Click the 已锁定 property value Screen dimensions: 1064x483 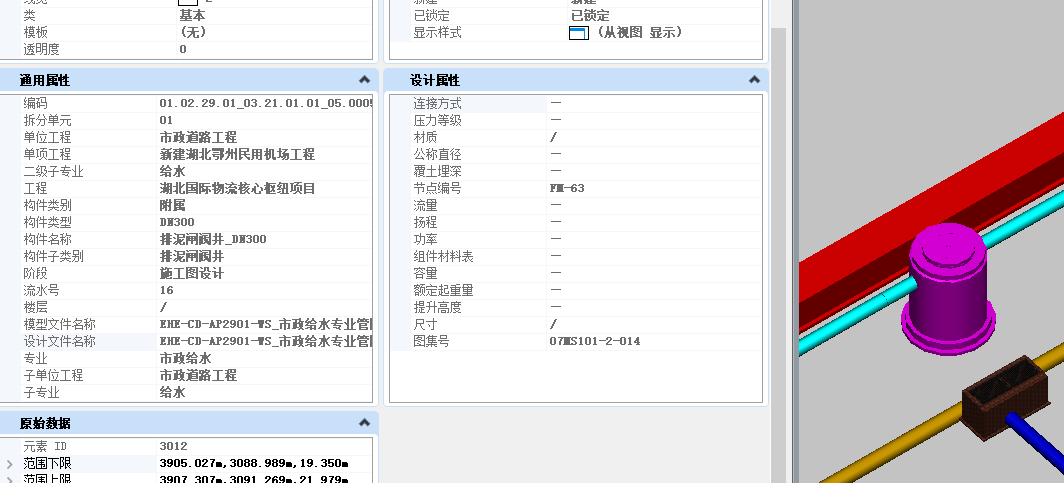click(590, 15)
